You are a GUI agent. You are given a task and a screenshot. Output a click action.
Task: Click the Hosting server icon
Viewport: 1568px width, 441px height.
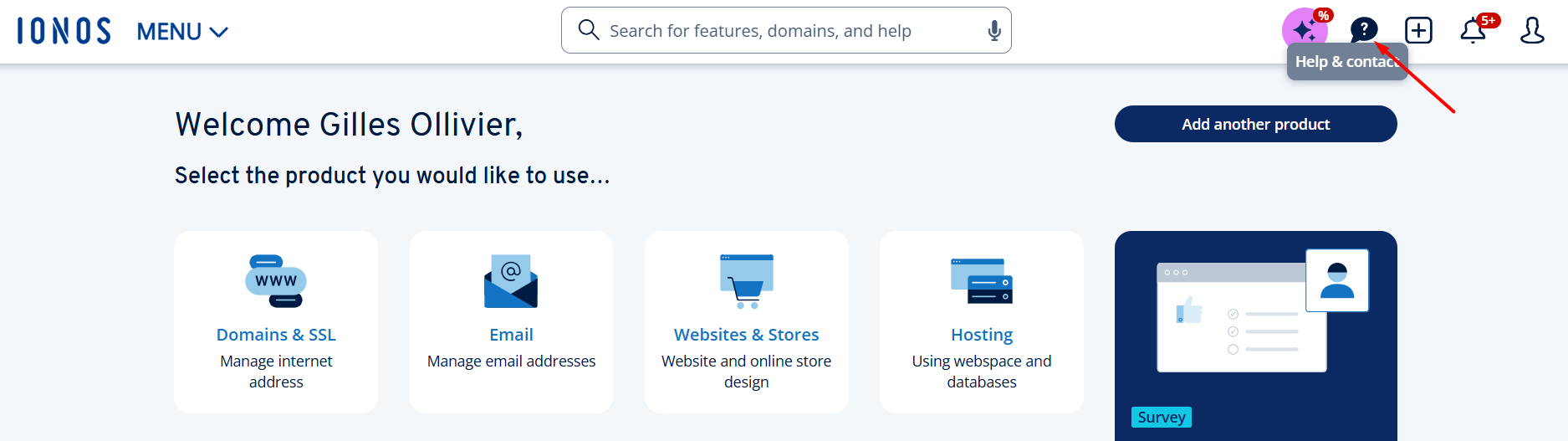point(981,281)
